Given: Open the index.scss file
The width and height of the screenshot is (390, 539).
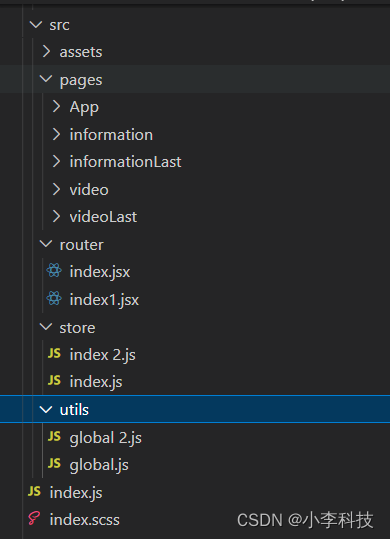Looking at the screenshot, I should 85,520.
